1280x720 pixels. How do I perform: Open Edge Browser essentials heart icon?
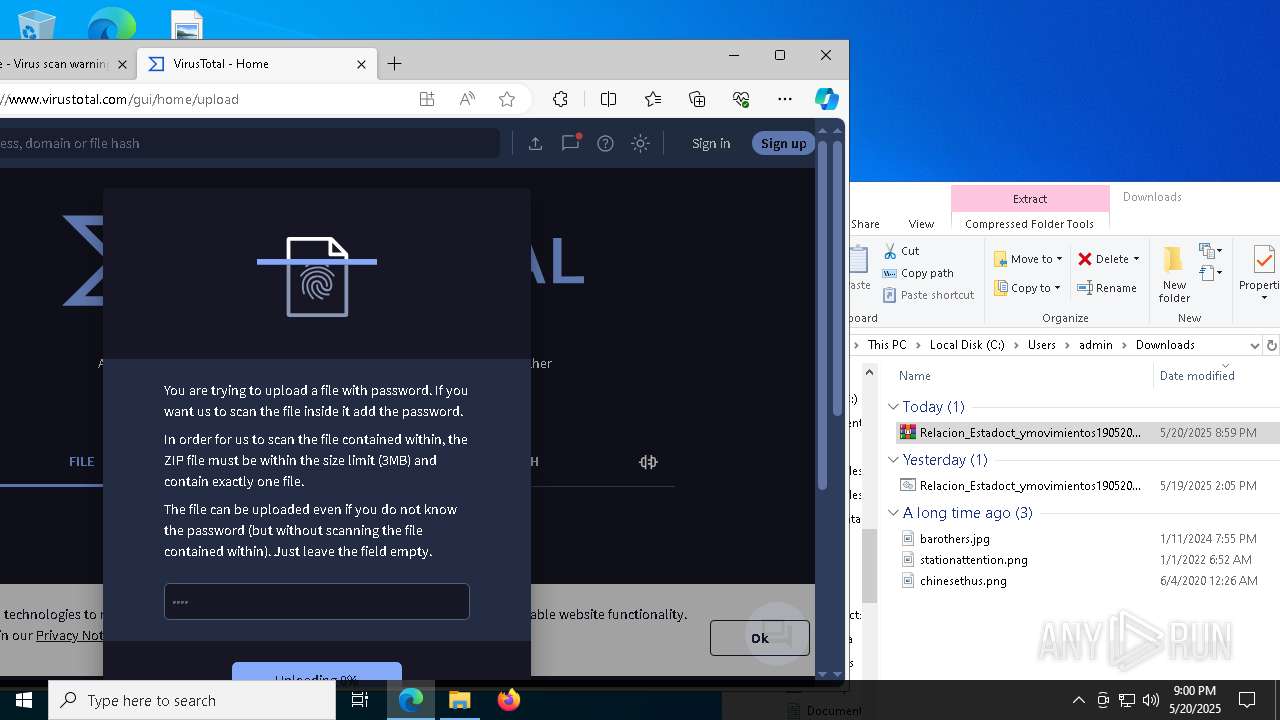[x=741, y=99]
